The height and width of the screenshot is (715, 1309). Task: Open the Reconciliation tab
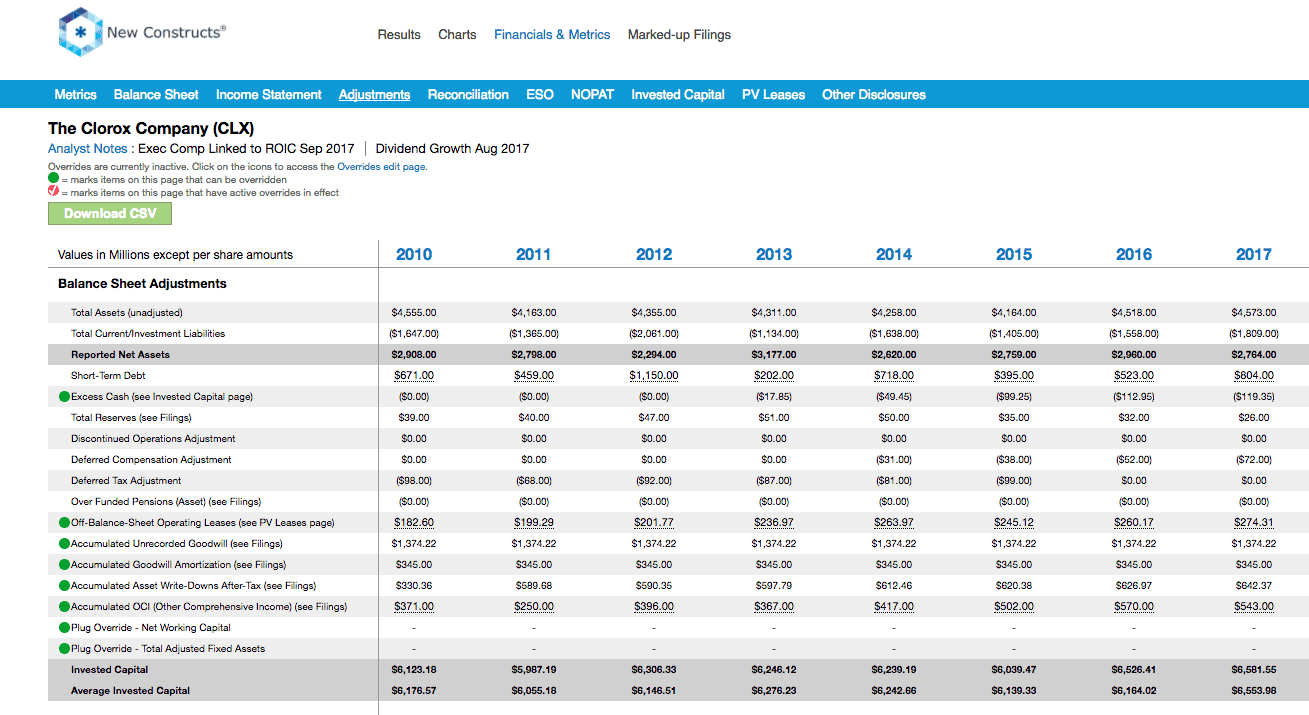click(x=468, y=95)
